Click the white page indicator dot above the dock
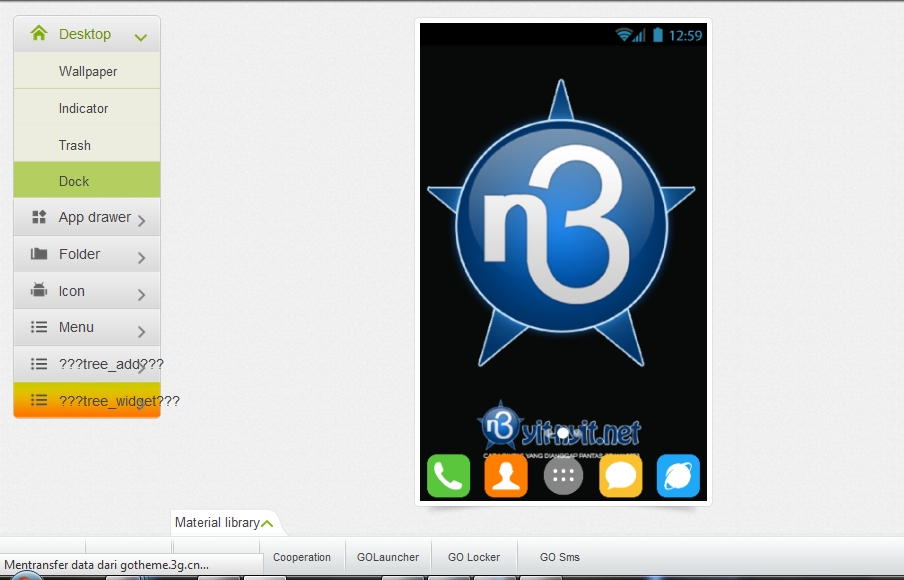904x580 pixels. click(563, 432)
